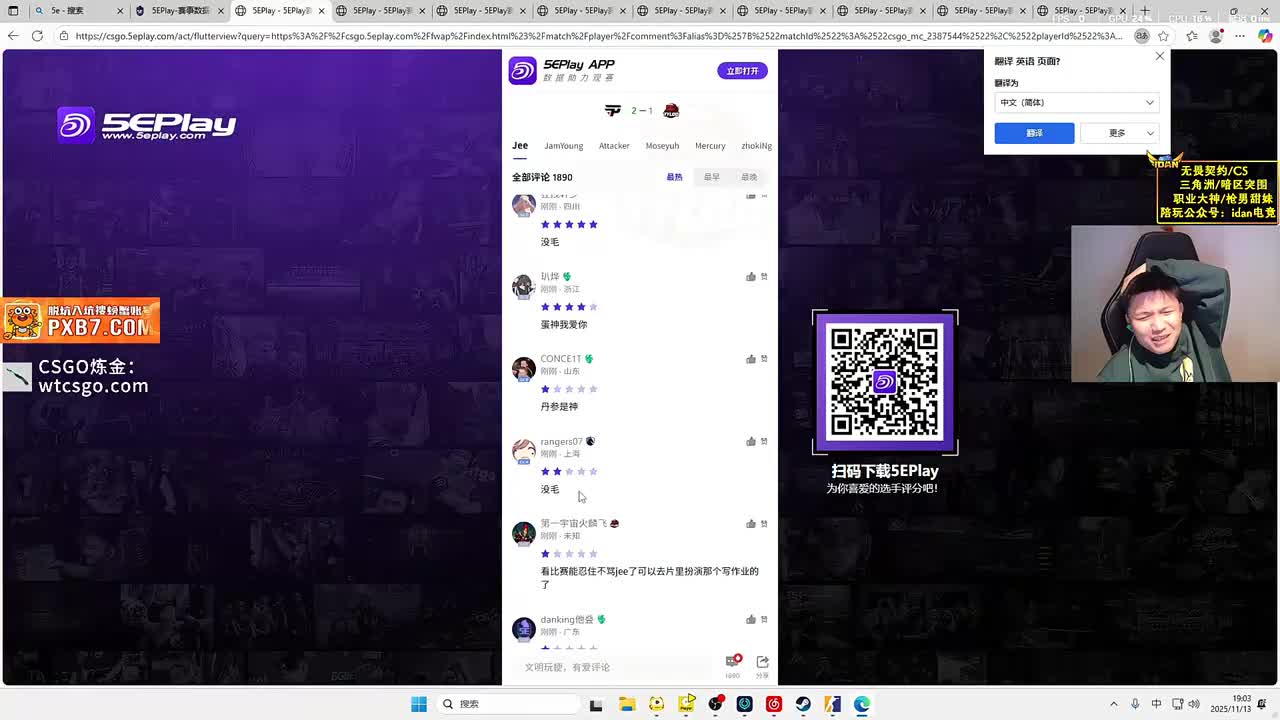This screenshot has width=1280, height=720.
Task: Like danking's comment
Action: pyautogui.click(x=750, y=619)
